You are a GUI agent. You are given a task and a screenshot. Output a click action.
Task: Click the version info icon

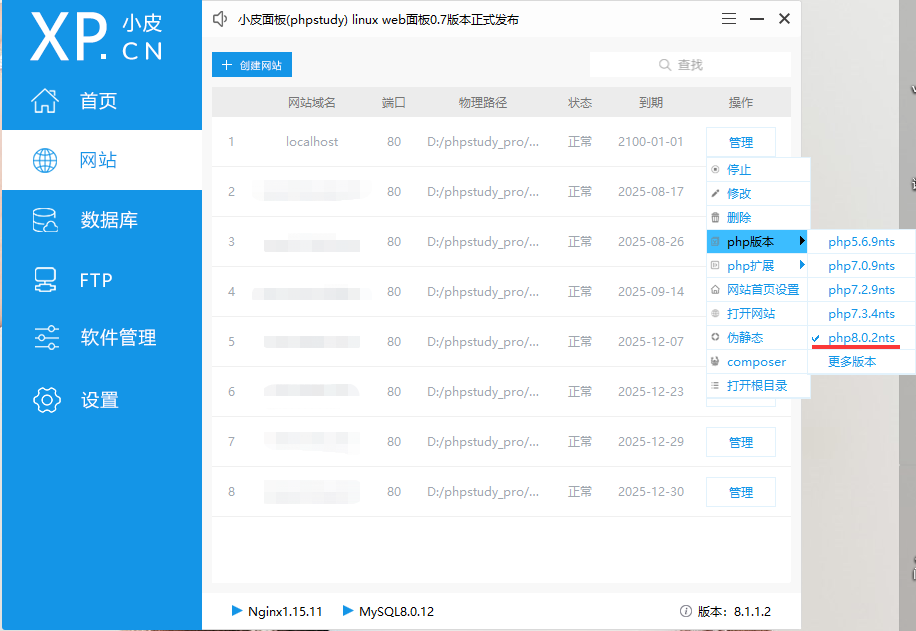tap(686, 611)
